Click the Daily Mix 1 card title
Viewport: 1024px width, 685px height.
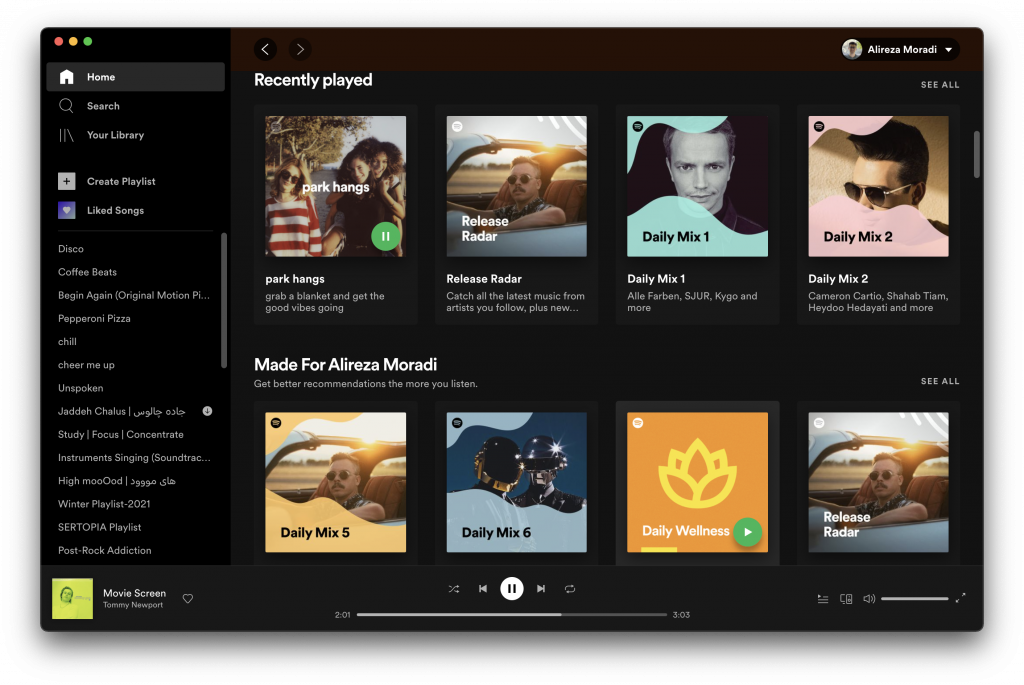pyautogui.click(x=656, y=279)
